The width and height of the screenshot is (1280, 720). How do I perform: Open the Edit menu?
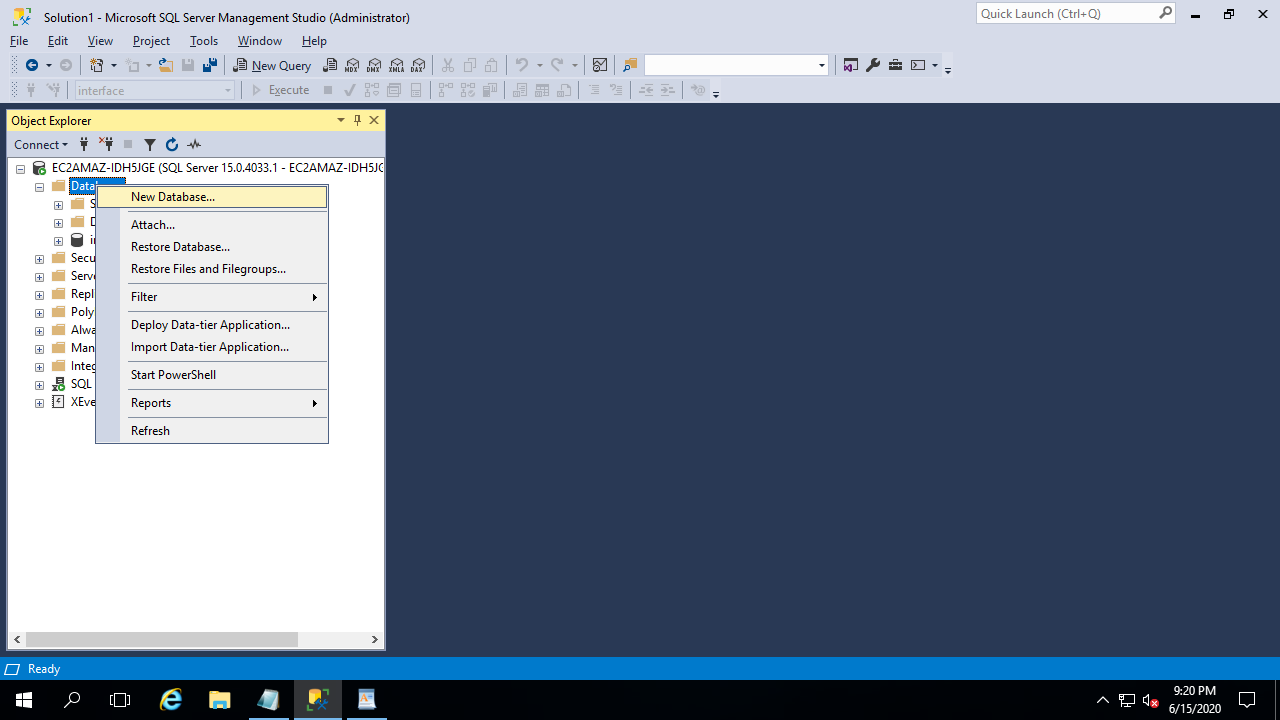point(58,41)
